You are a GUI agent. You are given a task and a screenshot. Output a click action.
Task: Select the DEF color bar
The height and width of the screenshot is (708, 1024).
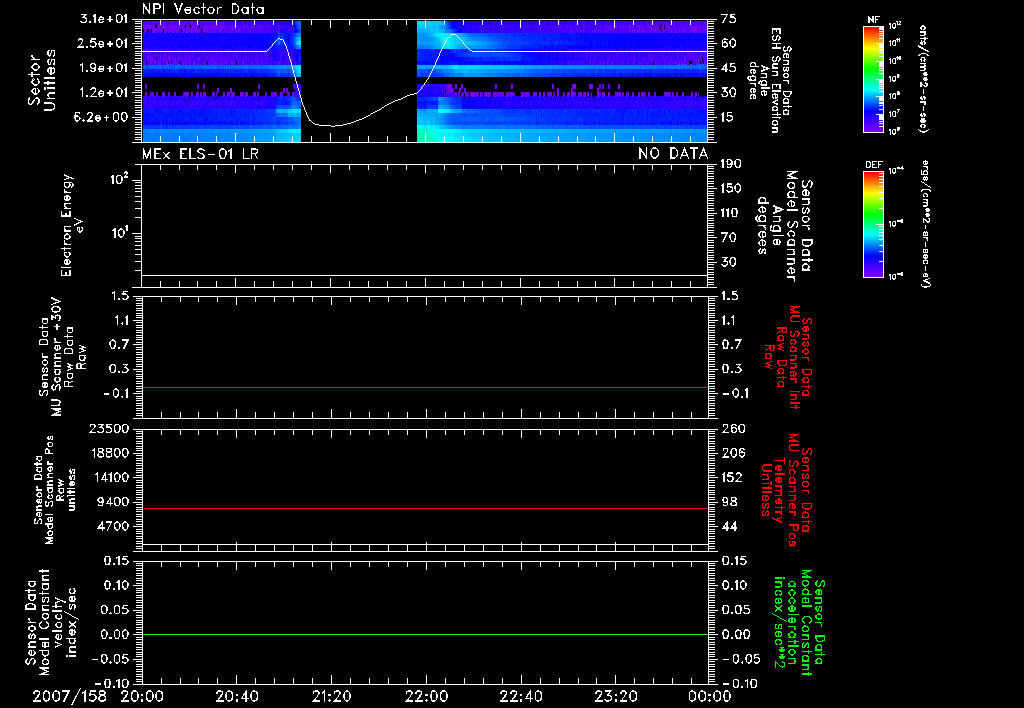coord(873,224)
